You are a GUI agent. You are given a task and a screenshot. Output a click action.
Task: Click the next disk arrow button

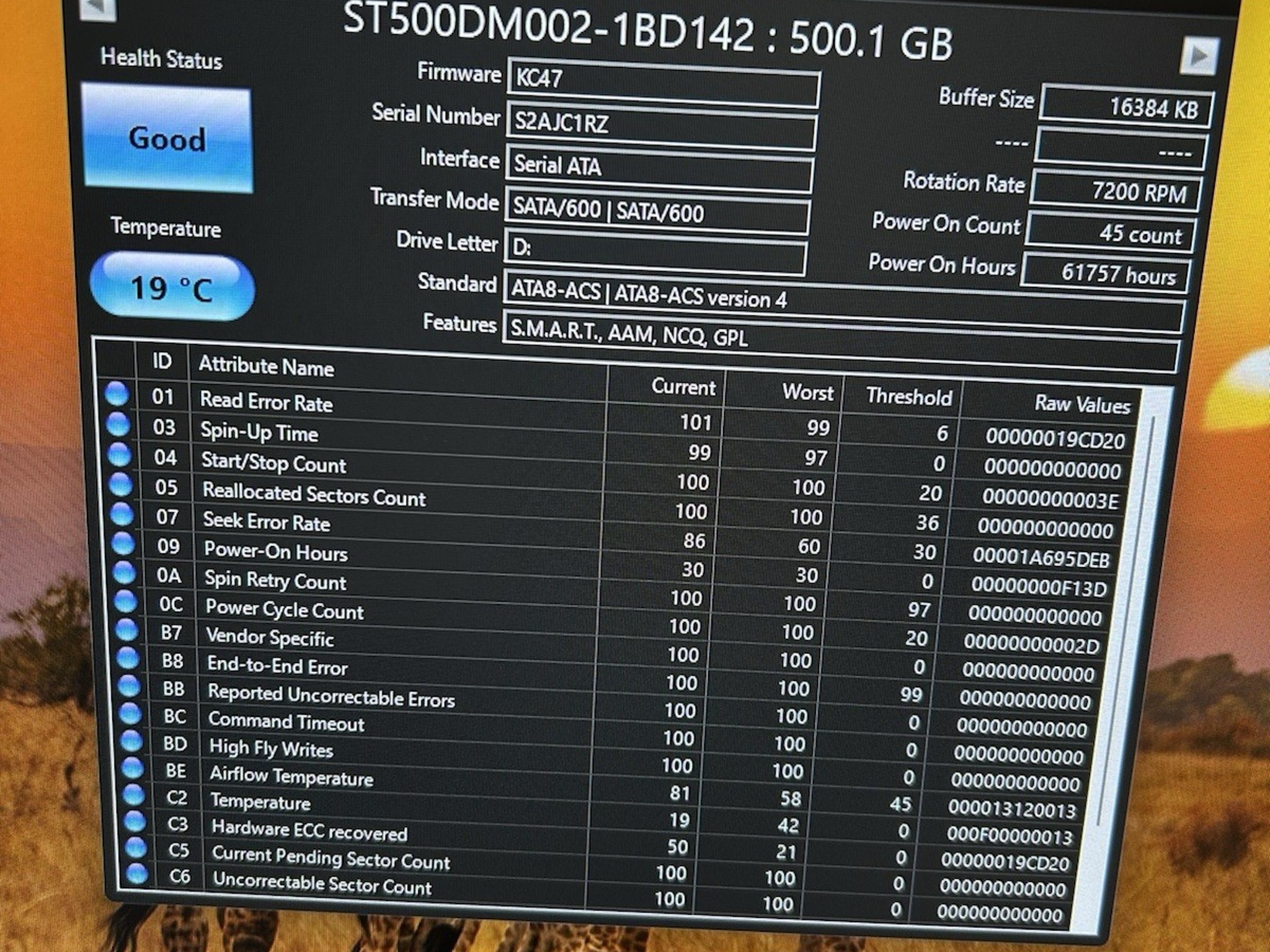pos(1200,56)
